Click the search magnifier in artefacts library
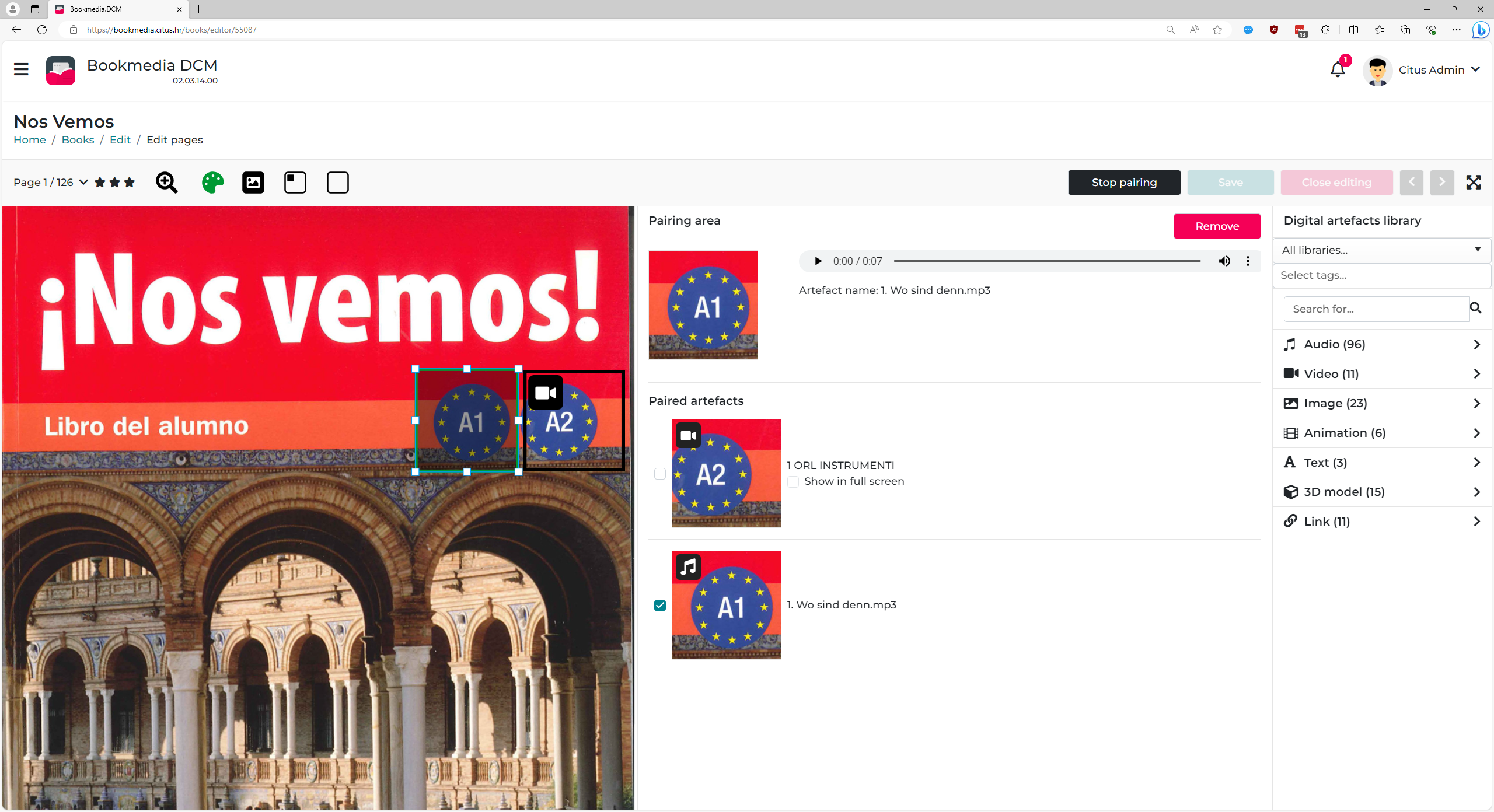The width and height of the screenshot is (1494, 812). [1475, 309]
